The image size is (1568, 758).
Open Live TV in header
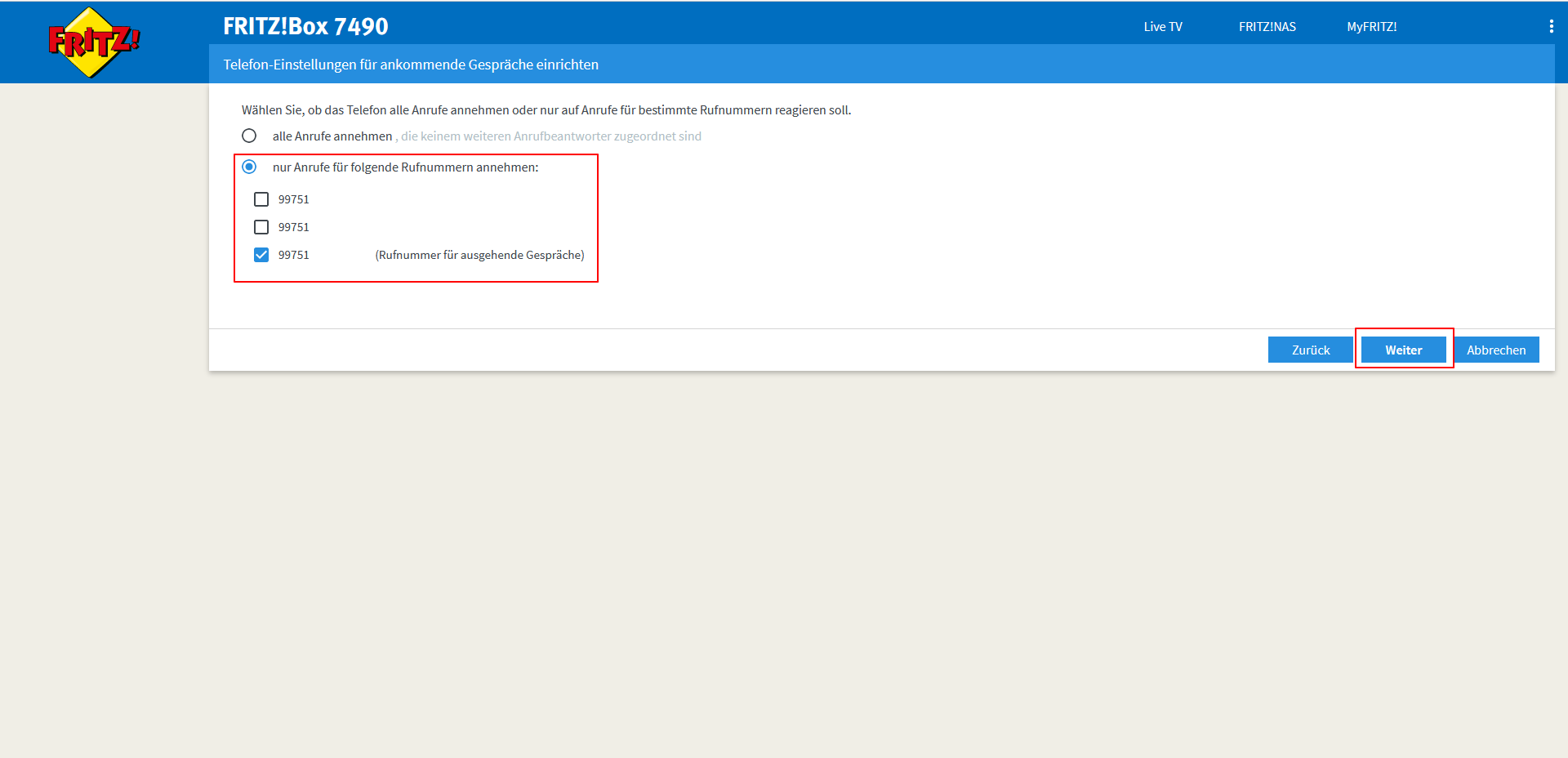pyautogui.click(x=1163, y=27)
